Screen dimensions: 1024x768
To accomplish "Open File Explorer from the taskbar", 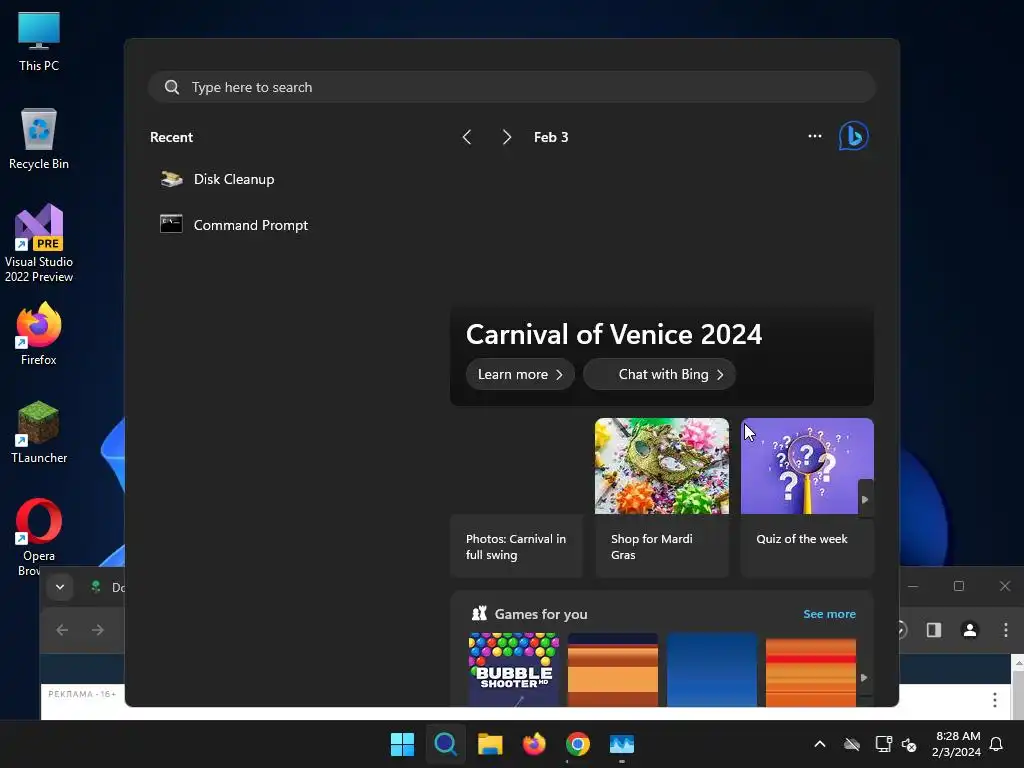I will point(490,744).
